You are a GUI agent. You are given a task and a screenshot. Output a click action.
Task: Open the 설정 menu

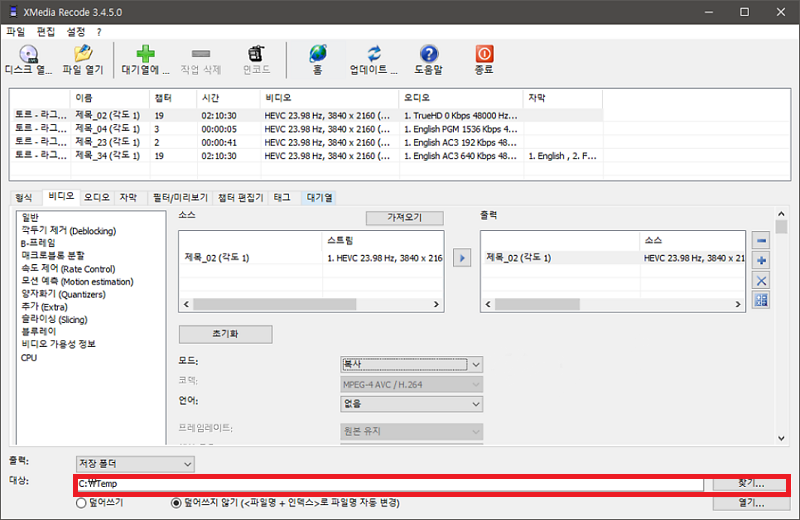[76, 32]
